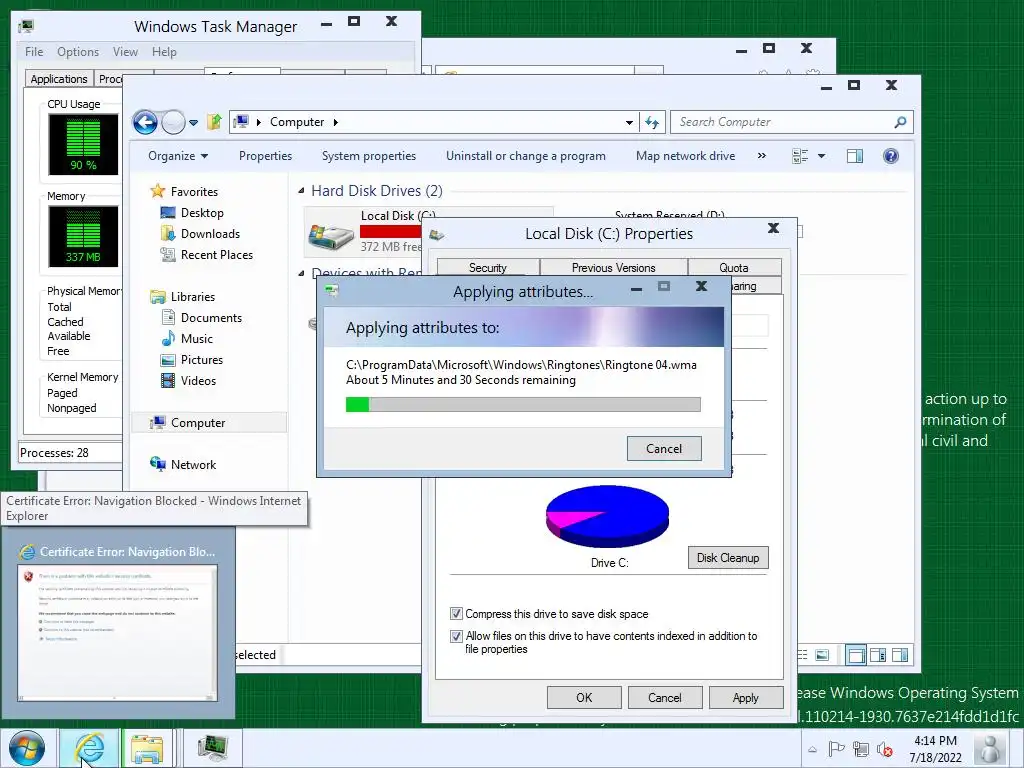Uncheck Allow files to have contents indexed
Screen dimensions: 1024x768
[x=456, y=636]
